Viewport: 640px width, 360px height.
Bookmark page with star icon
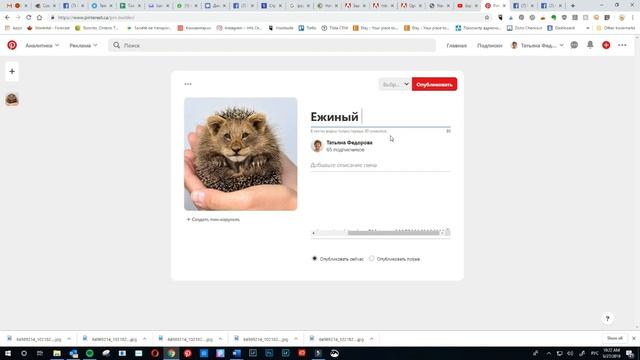(487, 18)
